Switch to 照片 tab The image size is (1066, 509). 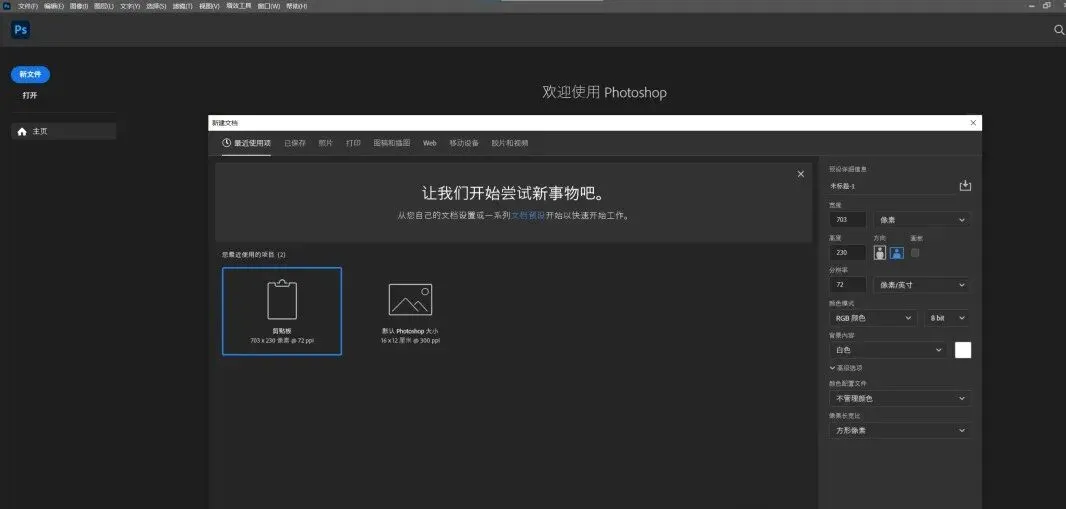(x=326, y=143)
